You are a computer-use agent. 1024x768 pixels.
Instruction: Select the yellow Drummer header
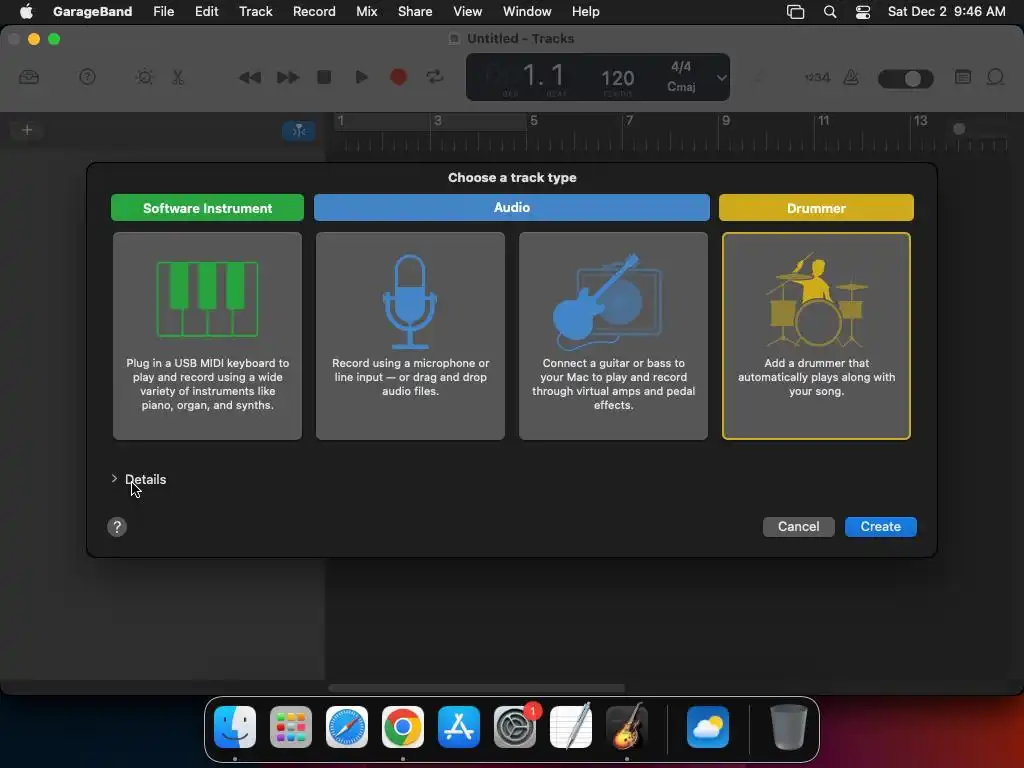click(x=816, y=208)
